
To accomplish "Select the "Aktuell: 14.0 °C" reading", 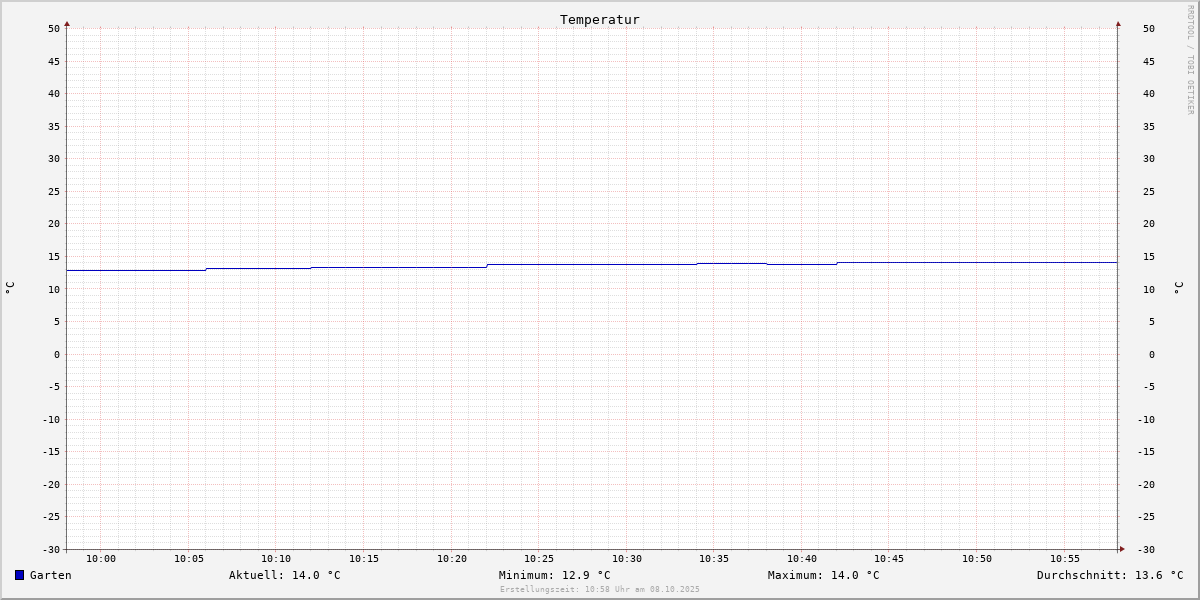I will coord(285,575).
